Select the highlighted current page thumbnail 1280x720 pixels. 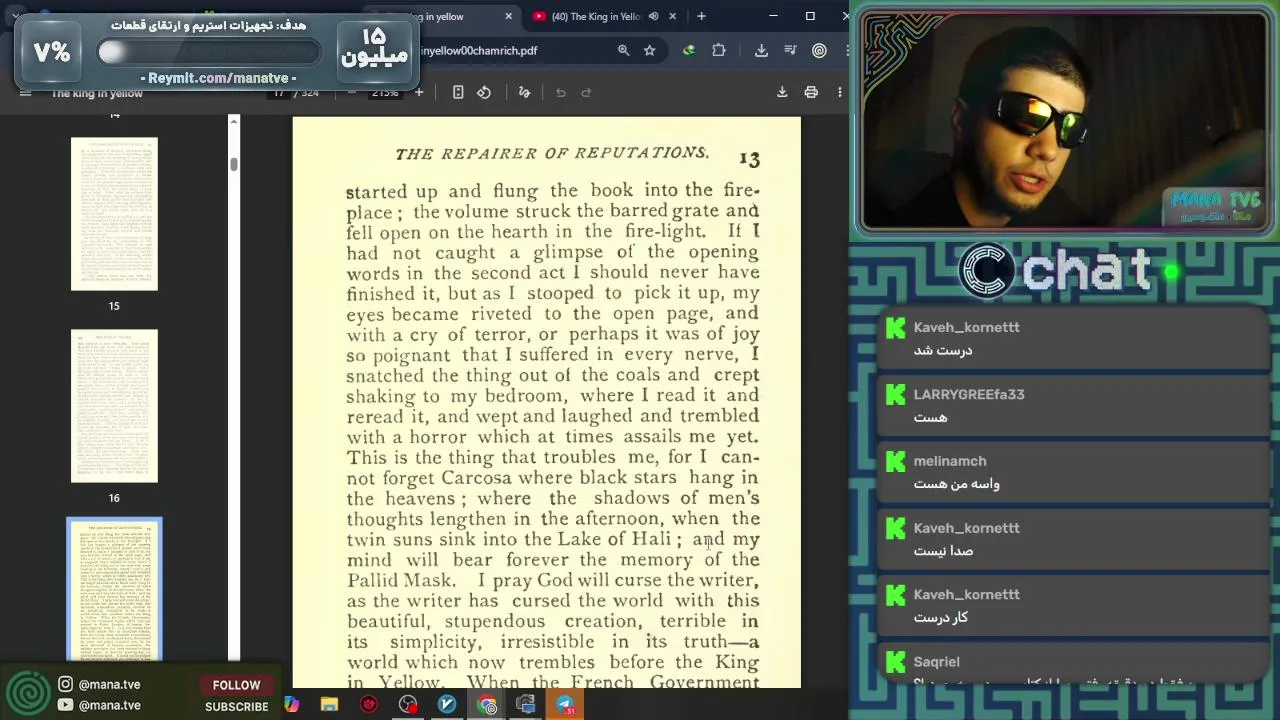click(114, 590)
